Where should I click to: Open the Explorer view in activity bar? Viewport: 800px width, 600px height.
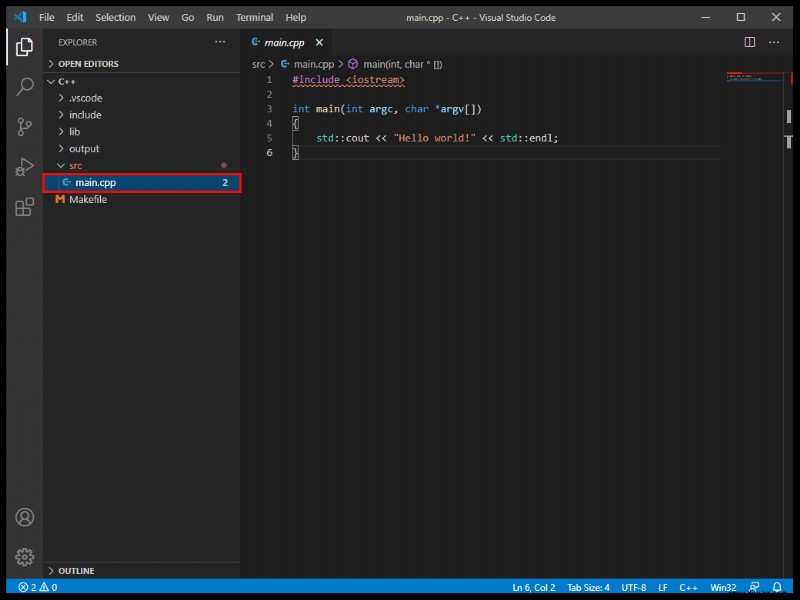click(x=24, y=47)
